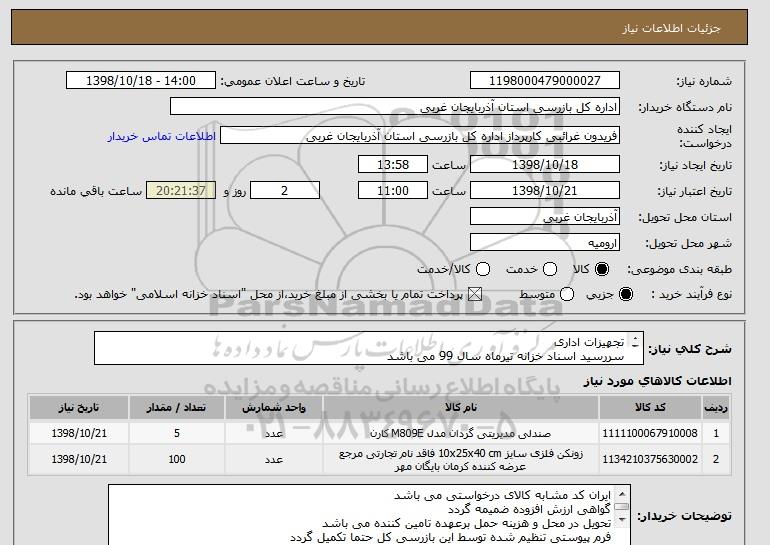
Task: Click item code 1111100067910008
Action: 650,433
